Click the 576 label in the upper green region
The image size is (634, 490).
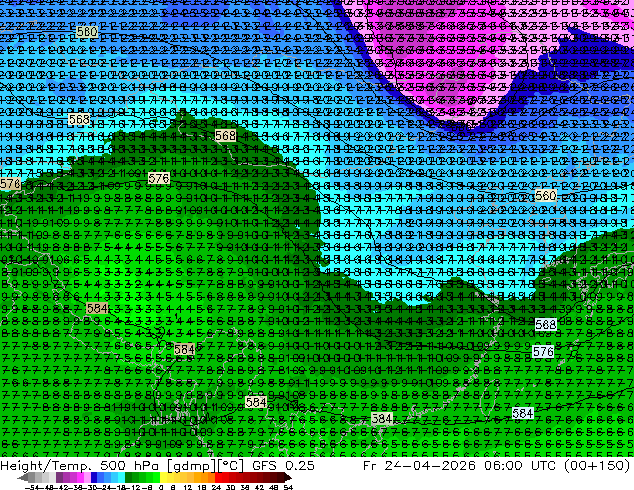pyautogui.click(x=159, y=178)
